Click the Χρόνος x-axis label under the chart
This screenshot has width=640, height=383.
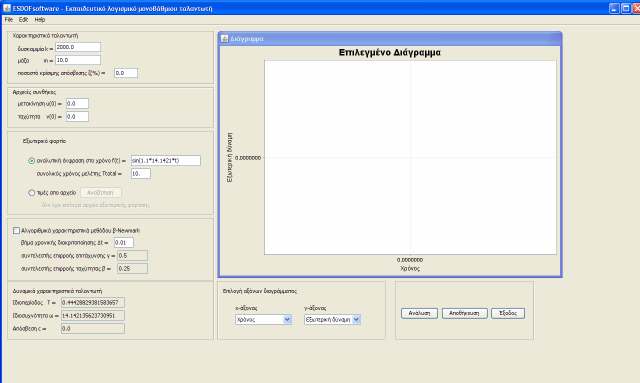[x=410, y=269]
